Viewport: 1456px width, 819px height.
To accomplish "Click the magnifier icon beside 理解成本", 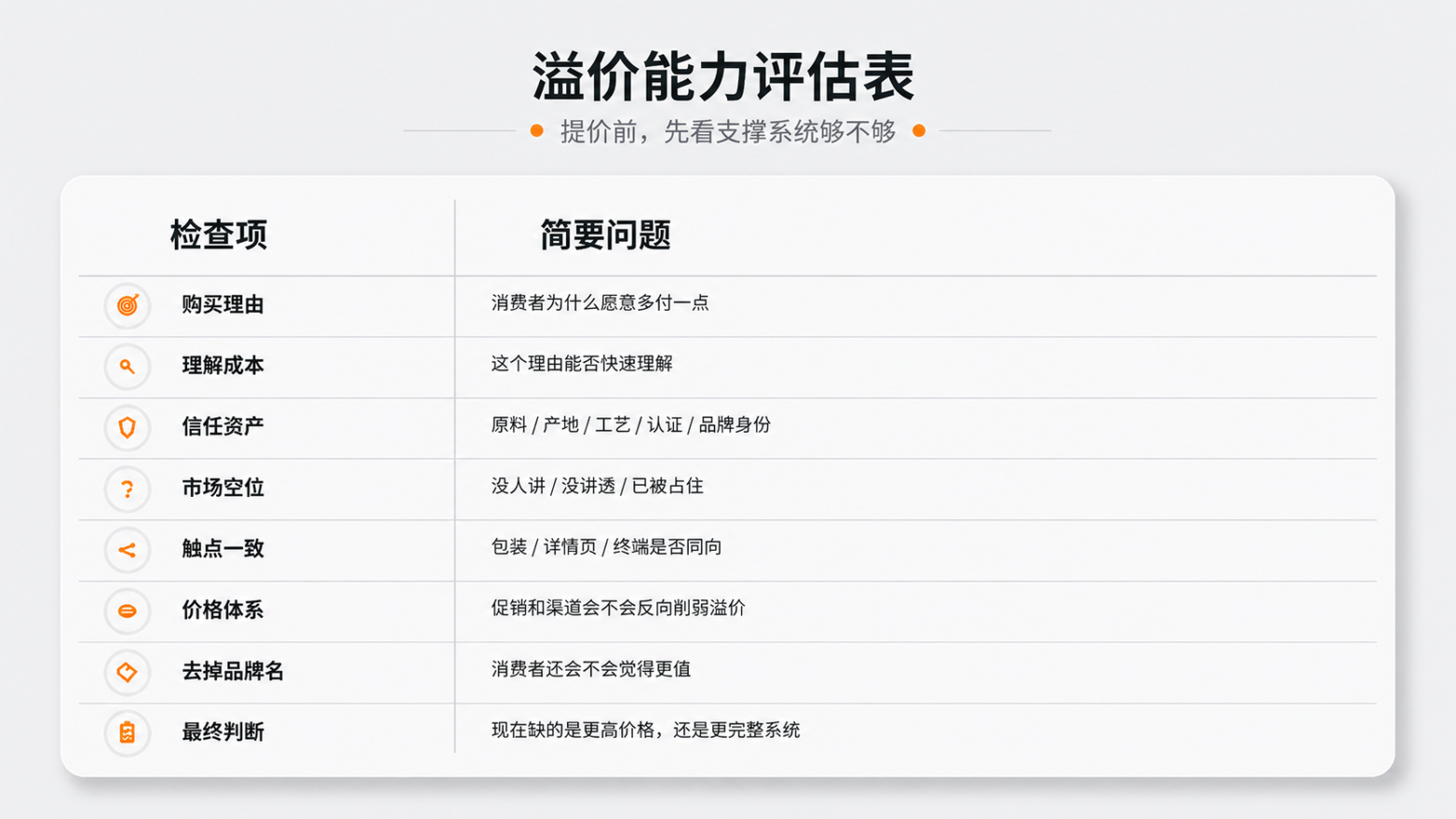I will click(128, 367).
